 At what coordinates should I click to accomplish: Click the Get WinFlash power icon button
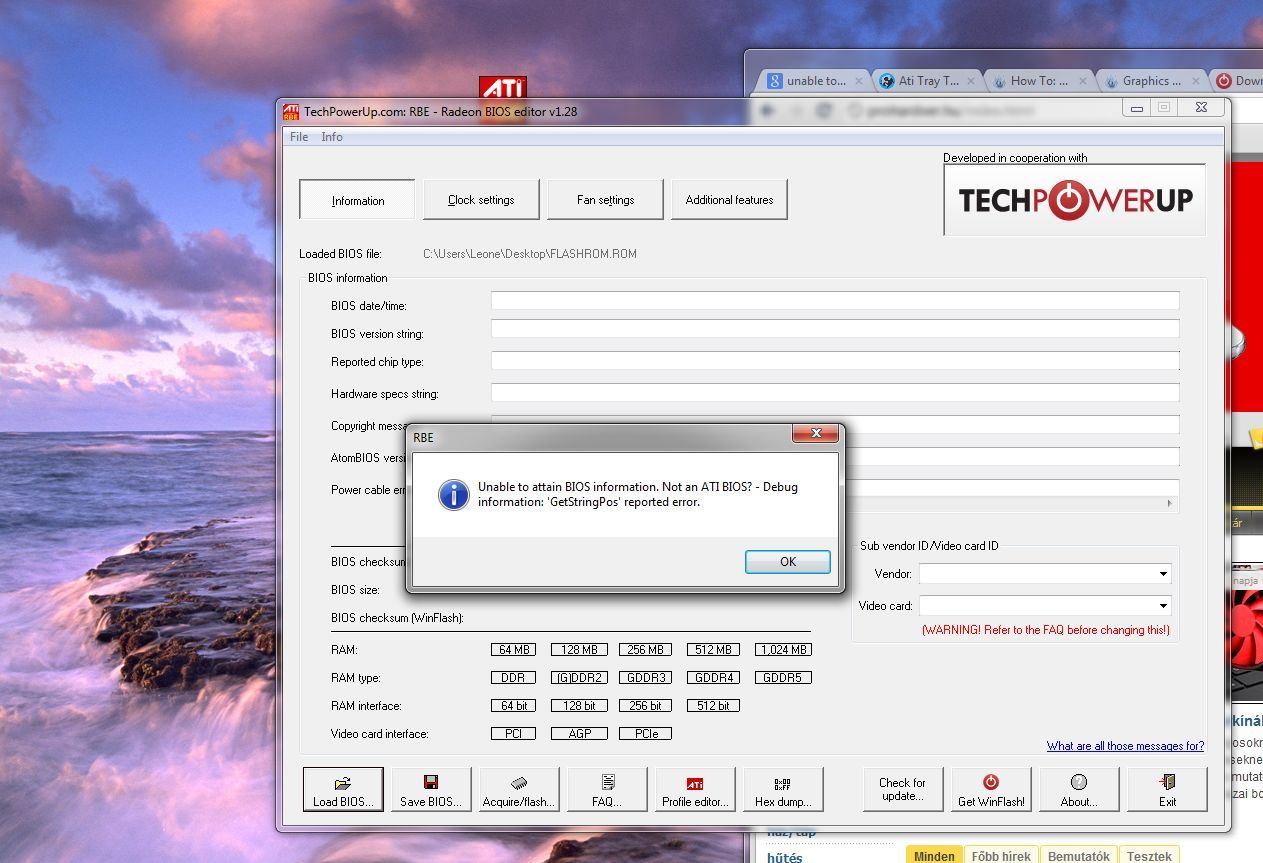click(x=991, y=790)
